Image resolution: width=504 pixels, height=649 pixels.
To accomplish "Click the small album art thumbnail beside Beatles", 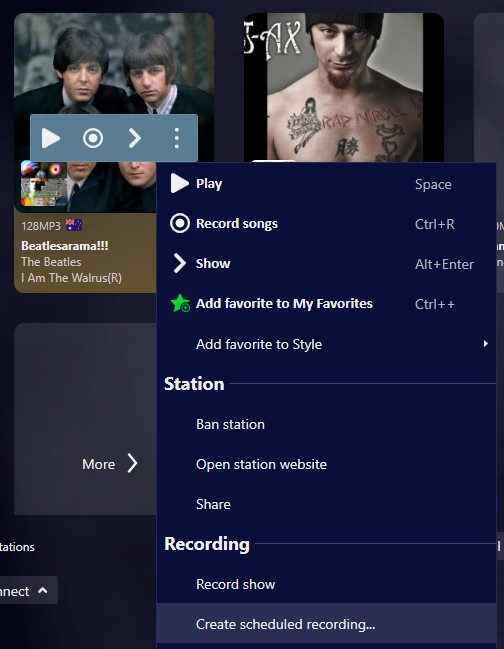I will coord(44,183).
